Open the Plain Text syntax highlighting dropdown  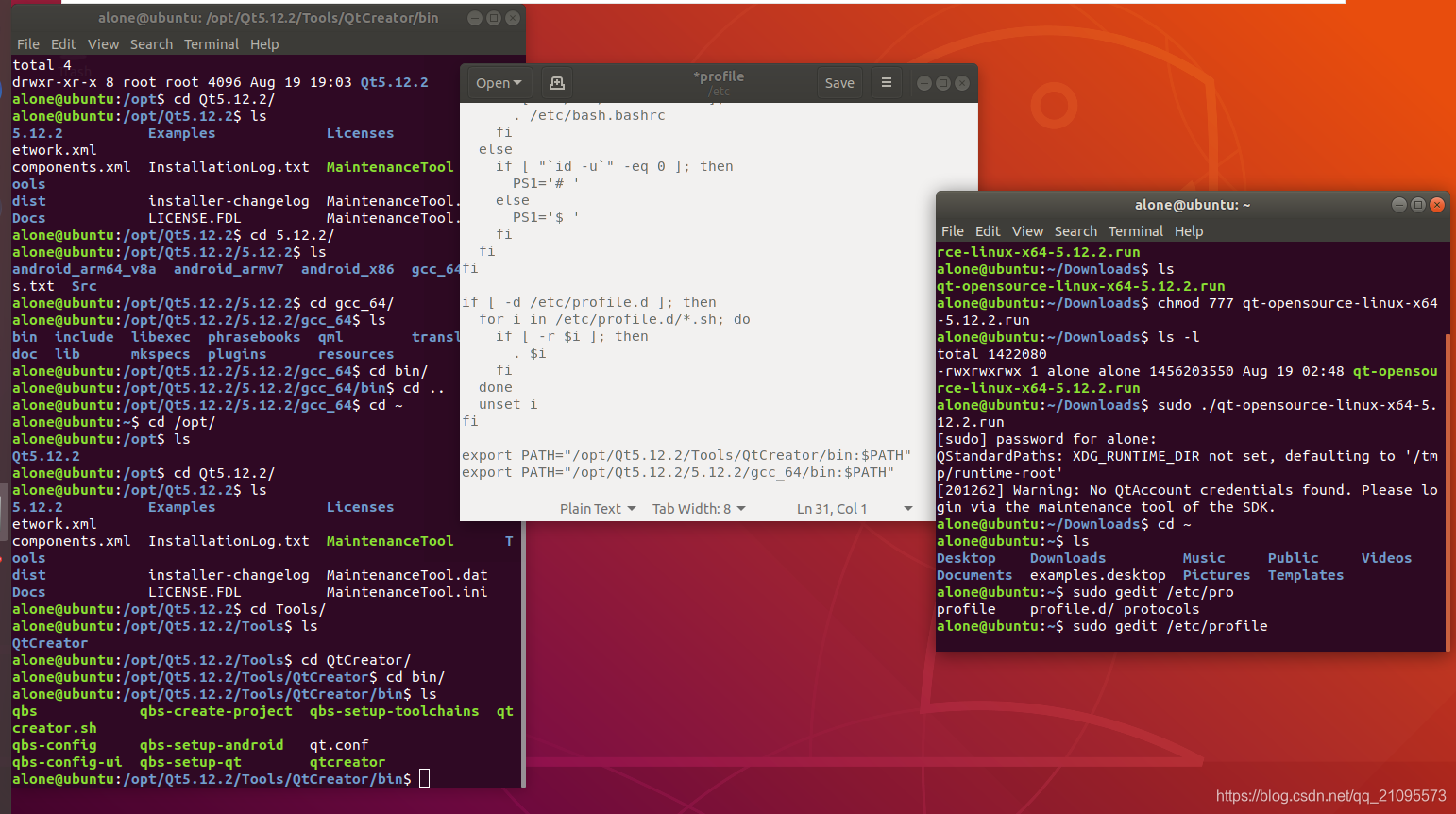(x=597, y=508)
